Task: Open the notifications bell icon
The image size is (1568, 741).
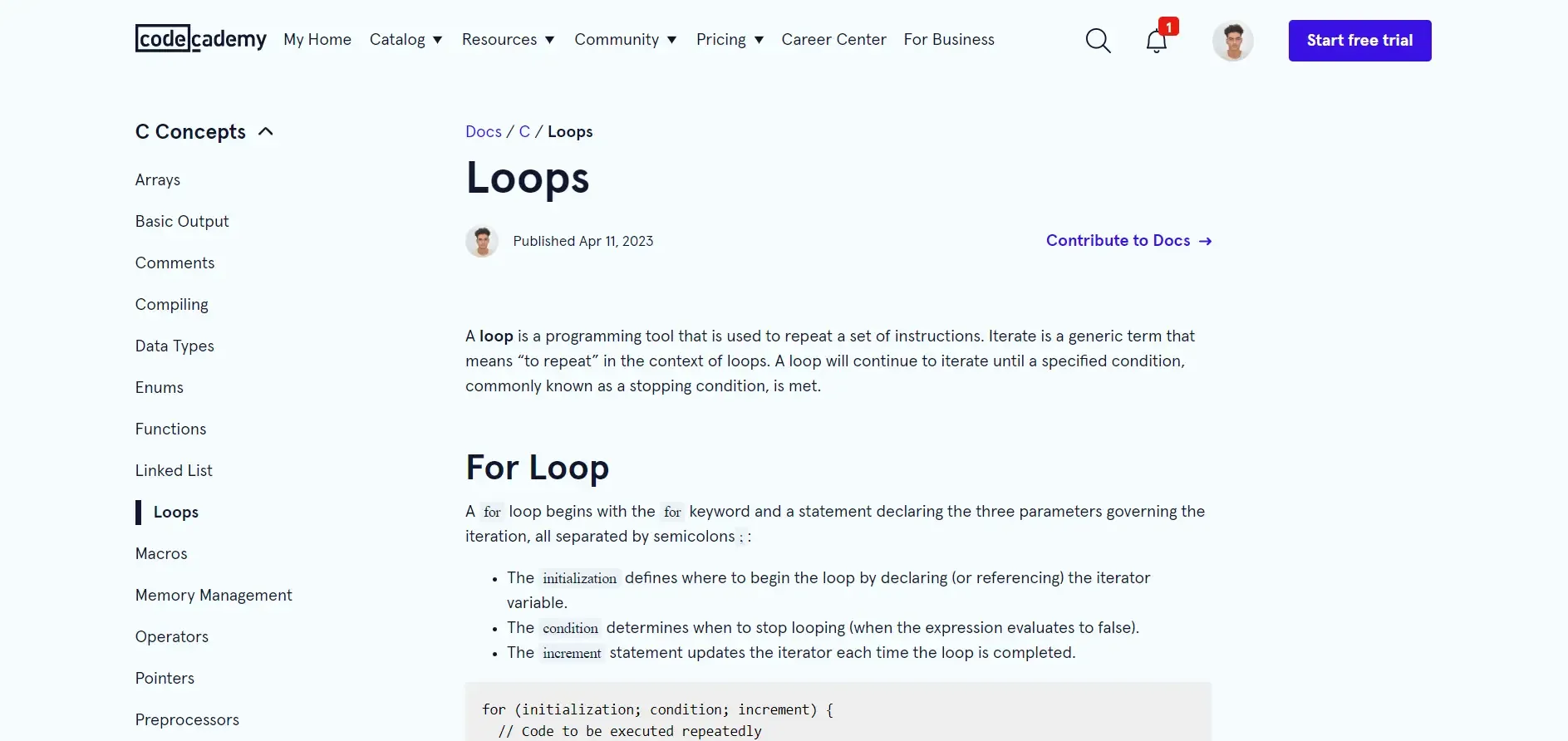Action: click(x=1156, y=41)
